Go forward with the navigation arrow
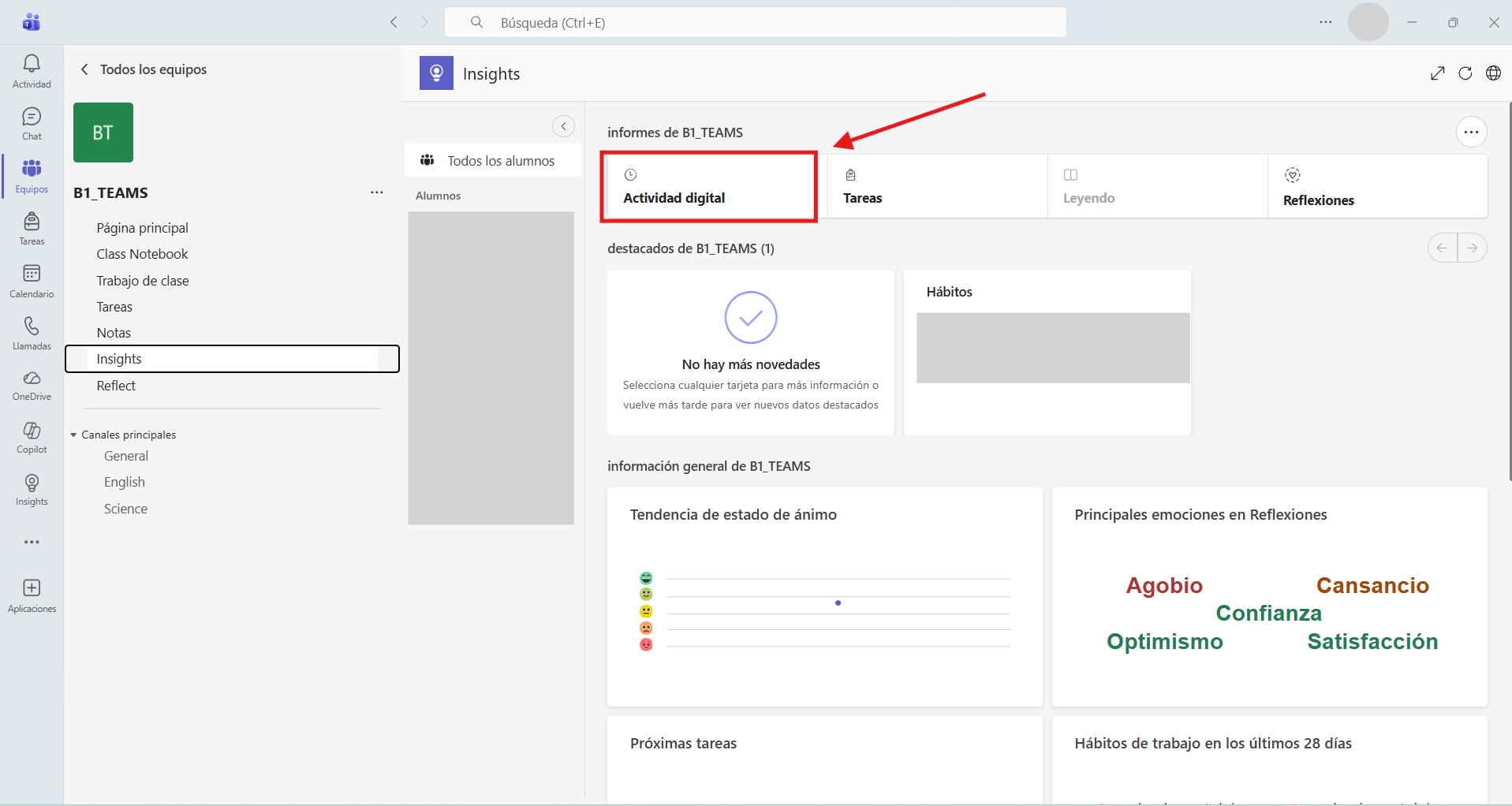 click(x=424, y=22)
